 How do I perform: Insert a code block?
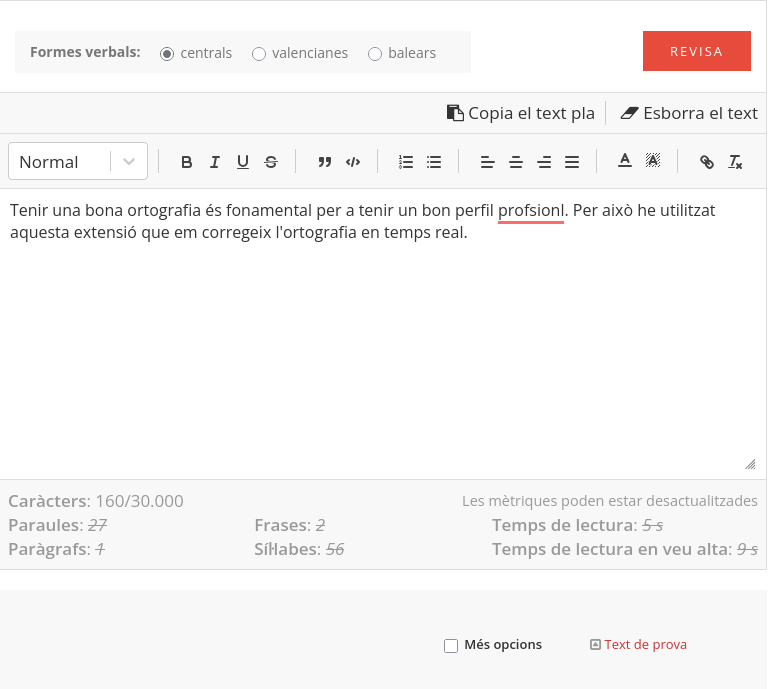[x=352, y=162]
